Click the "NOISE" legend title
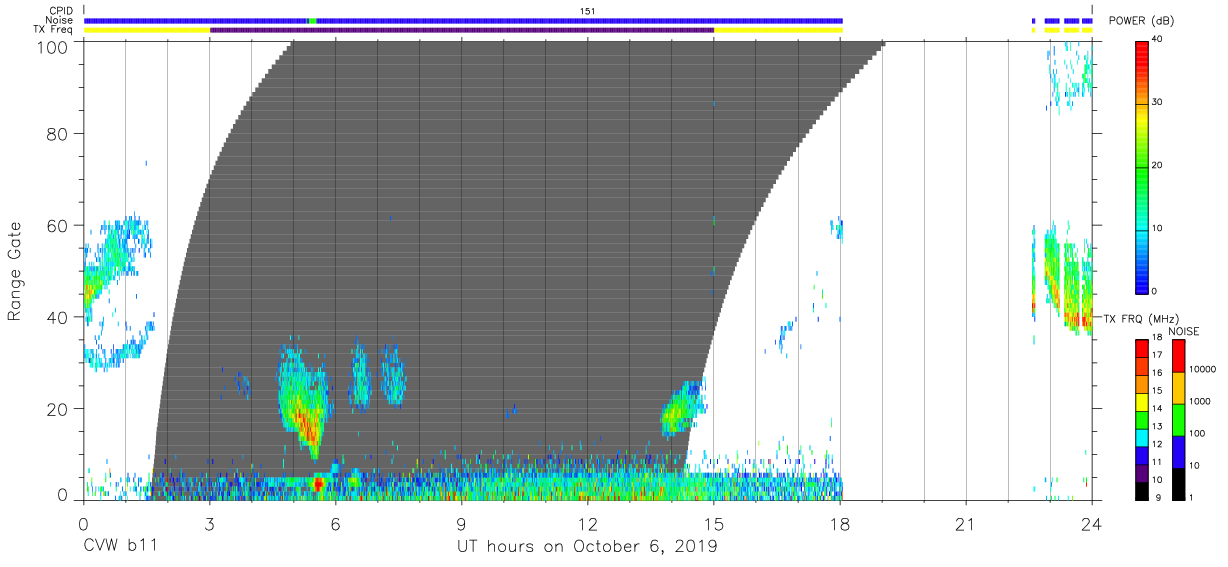The image size is (1228, 567). click(1184, 330)
